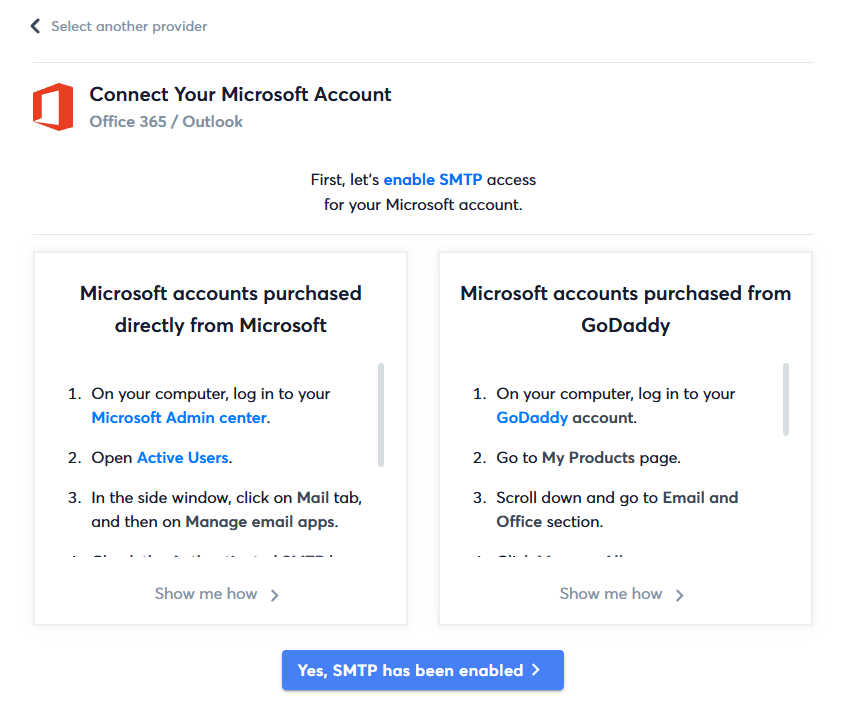Image resolution: width=856 pixels, height=726 pixels.
Task: Click the Connect Your Microsoft Account heading
Action: pos(240,95)
